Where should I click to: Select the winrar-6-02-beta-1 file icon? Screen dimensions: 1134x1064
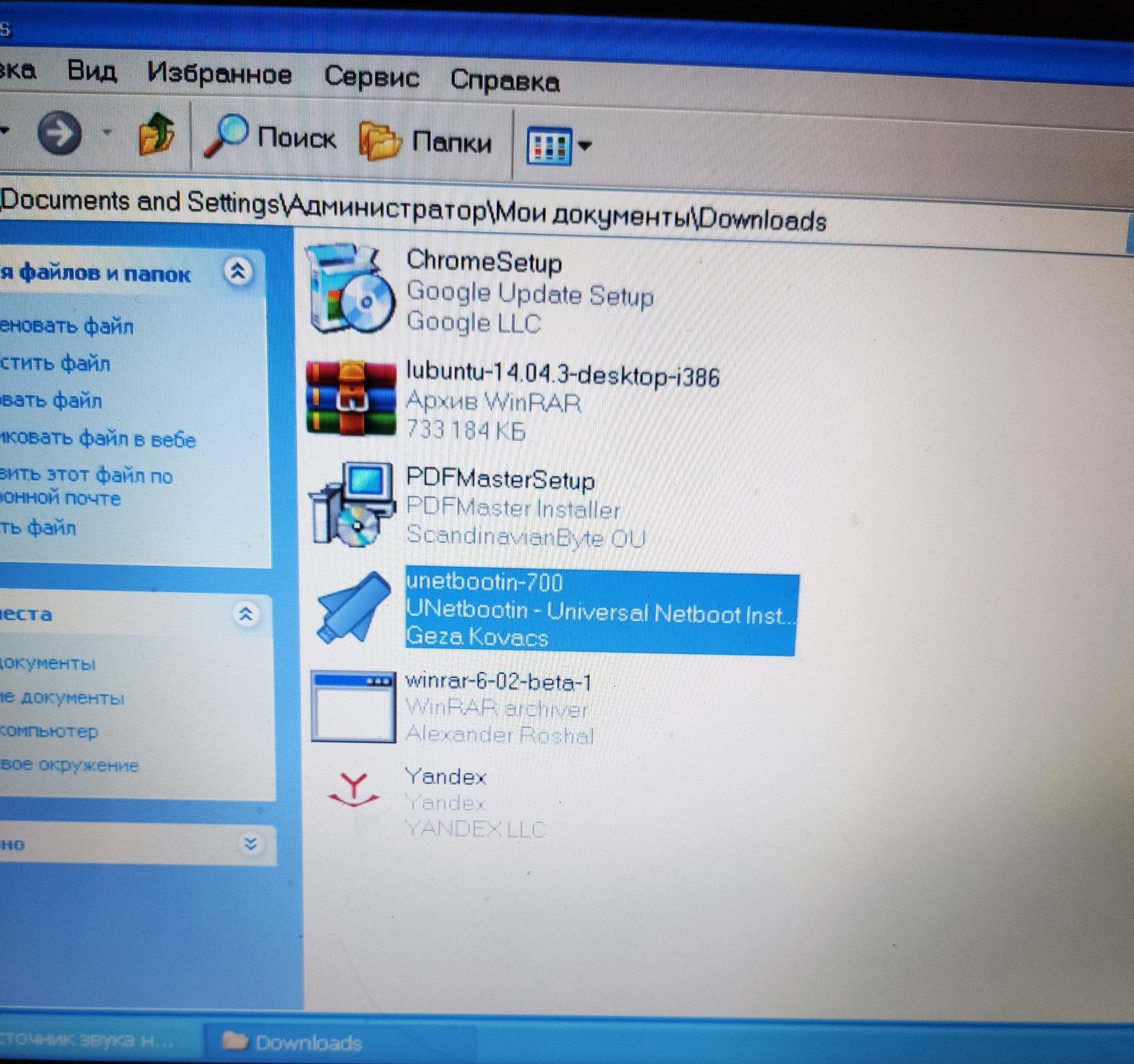pyautogui.click(x=353, y=707)
